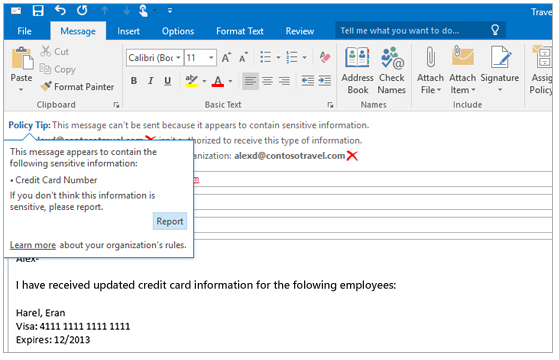Clear all formatting with the eraser icon
This screenshot has width=559, height=360.
click(x=325, y=57)
